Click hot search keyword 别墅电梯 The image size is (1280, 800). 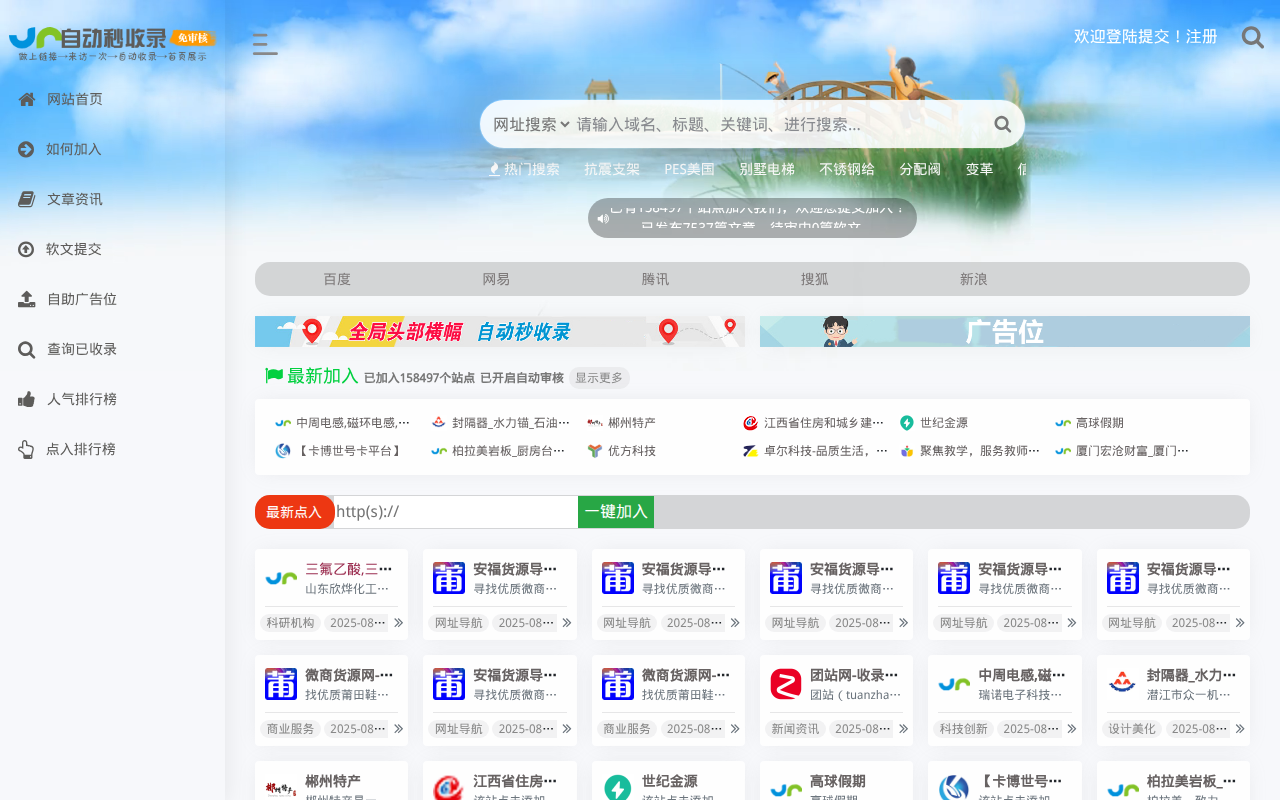767,169
